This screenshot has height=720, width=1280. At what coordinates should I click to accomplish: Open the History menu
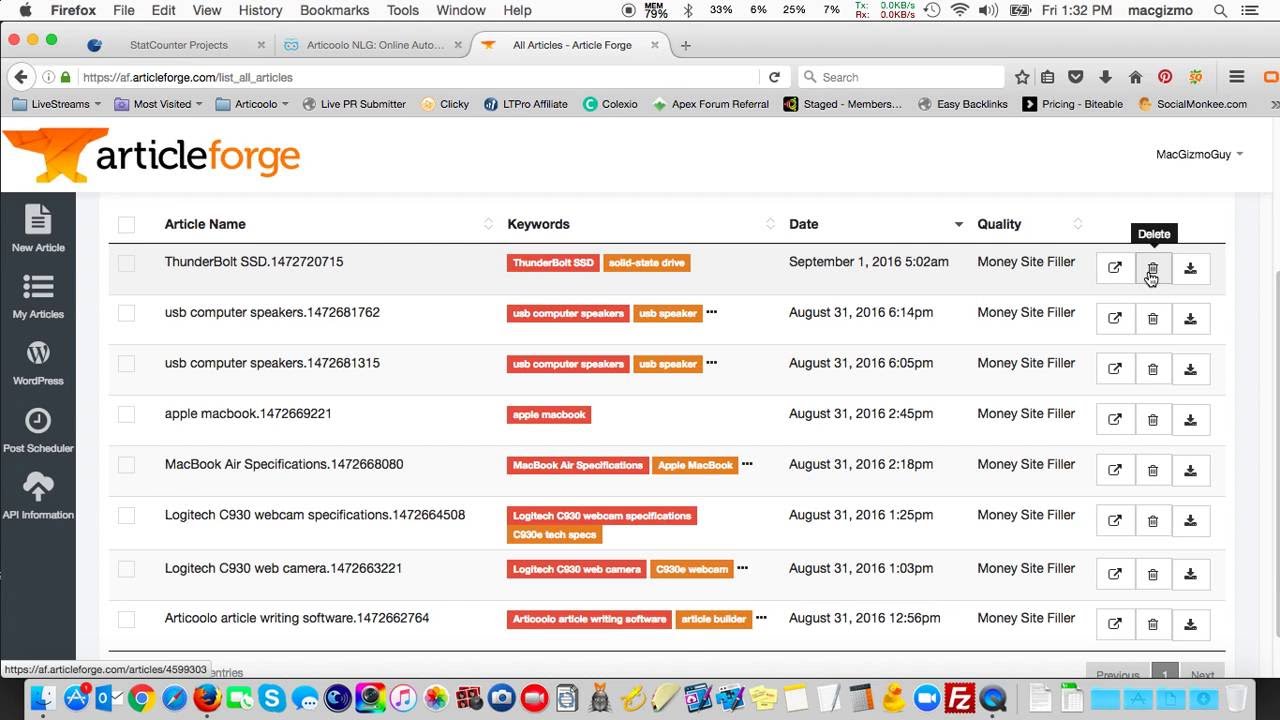[x=260, y=10]
